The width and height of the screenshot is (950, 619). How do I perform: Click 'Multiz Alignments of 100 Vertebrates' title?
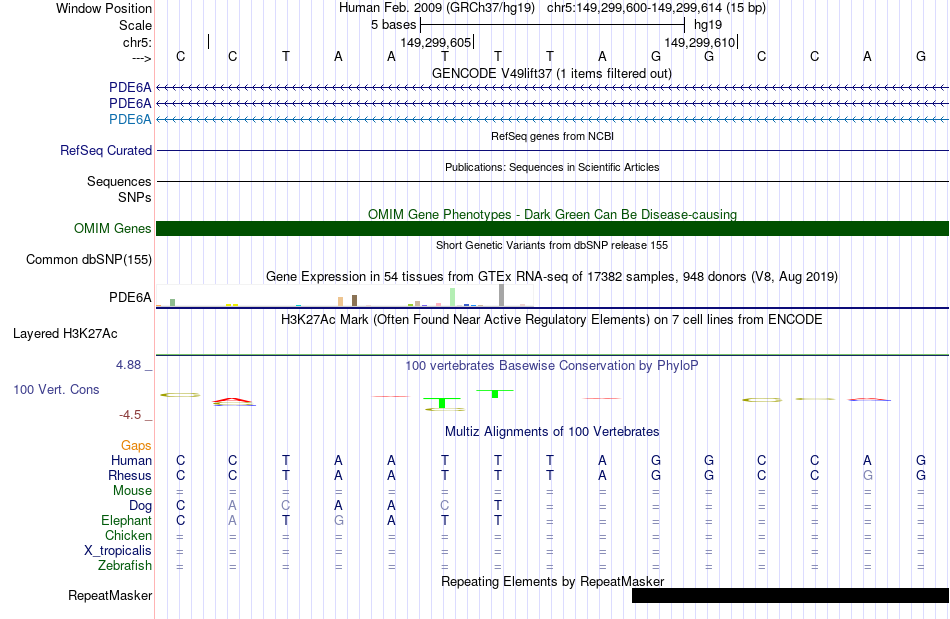point(552,431)
